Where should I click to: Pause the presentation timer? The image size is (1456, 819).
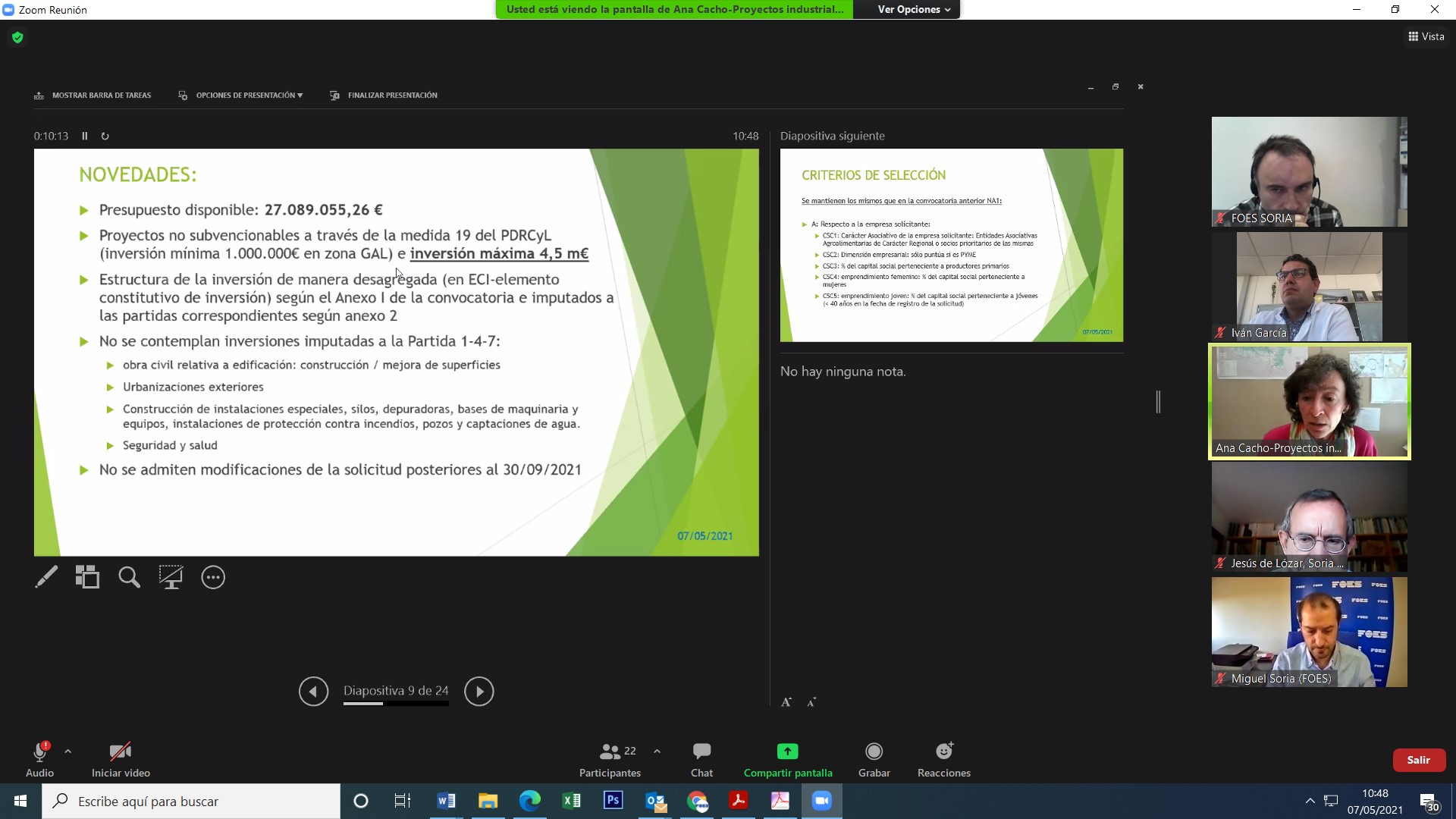pyautogui.click(x=85, y=136)
